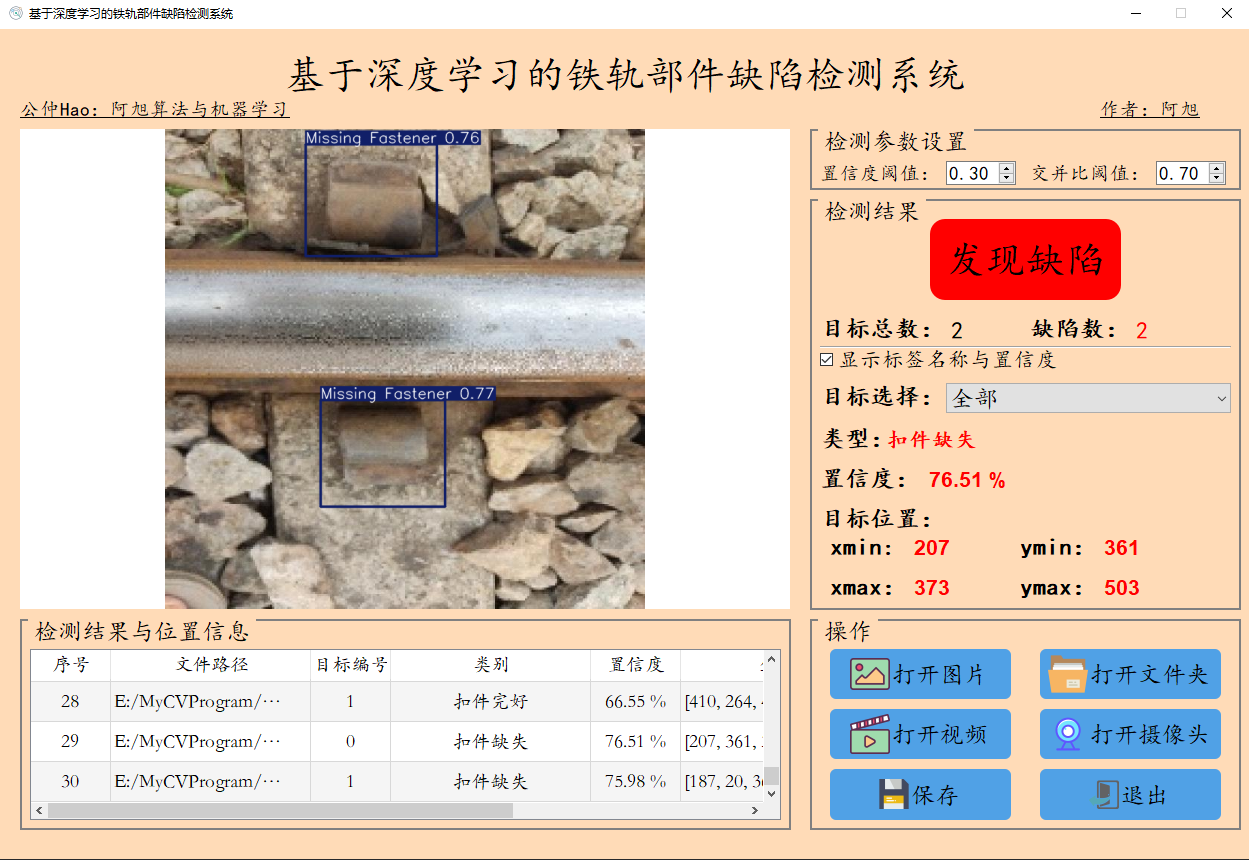This screenshot has width=1249, height=860.
Task: Click the red 76.51 % confidence value
Action: click(967, 480)
